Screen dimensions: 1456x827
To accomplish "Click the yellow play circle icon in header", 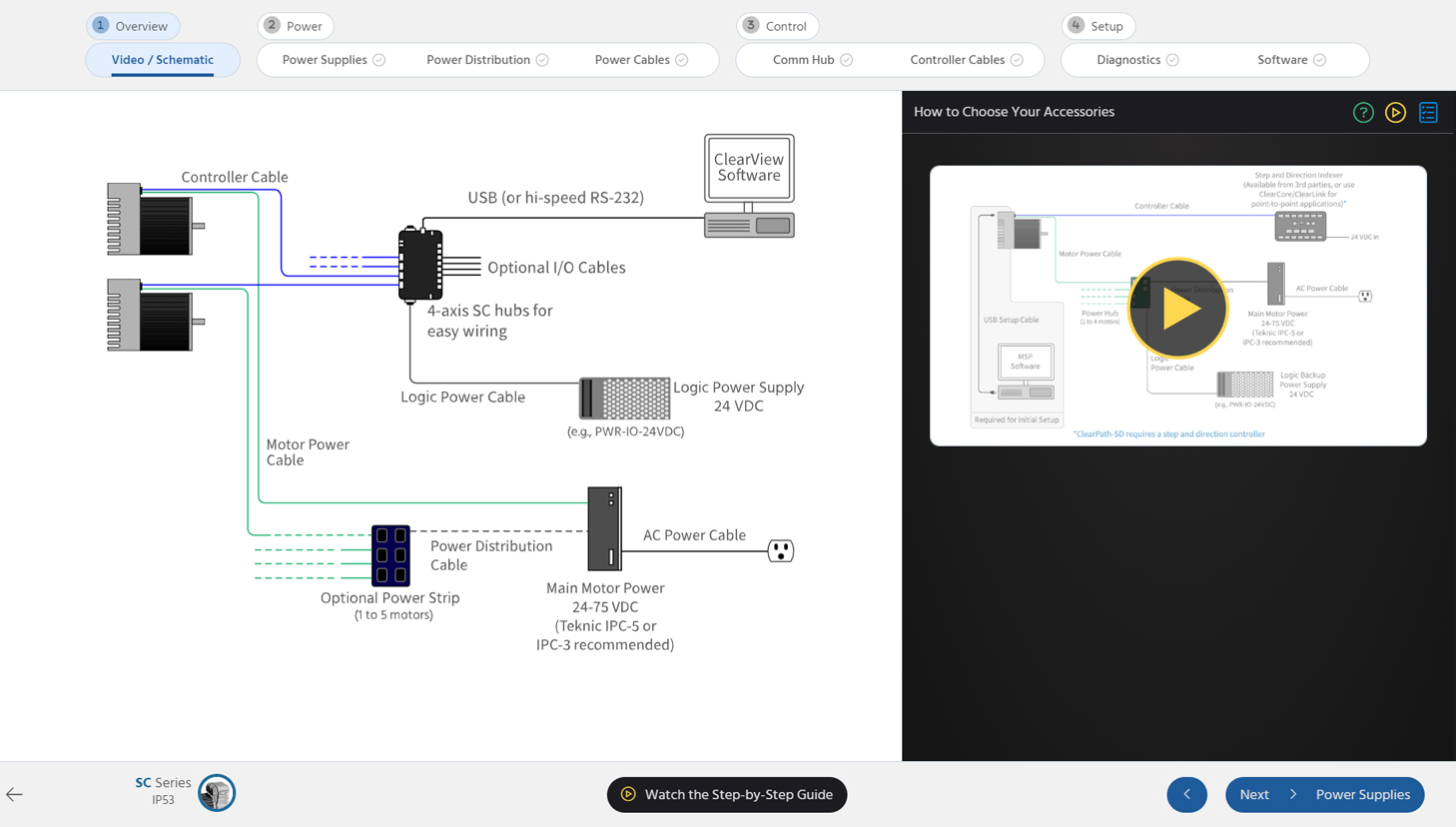I will (1395, 113).
